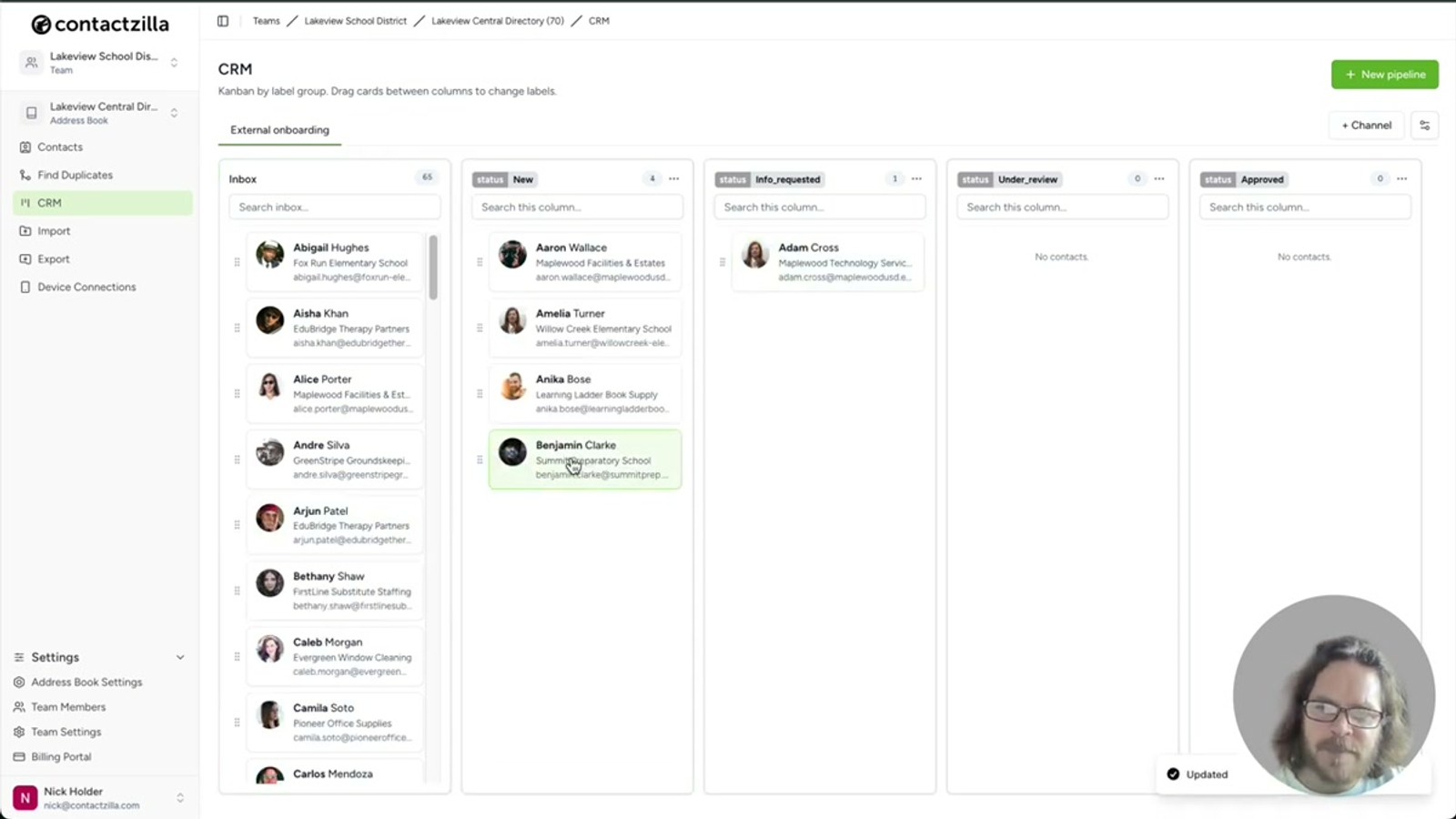Click the Search inbox field
This screenshot has width=1456, height=819.
click(x=335, y=207)
